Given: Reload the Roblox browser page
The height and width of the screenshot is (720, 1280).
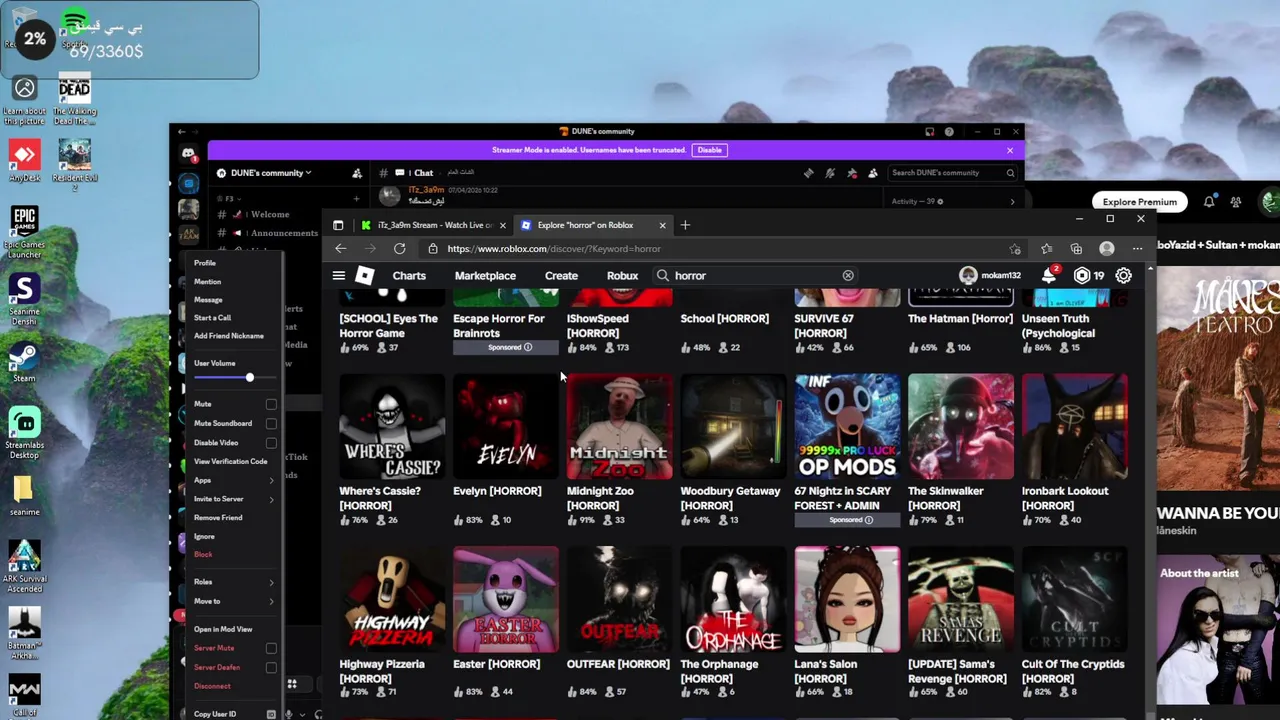Looking at the screenshot, I should pos(400,249).
